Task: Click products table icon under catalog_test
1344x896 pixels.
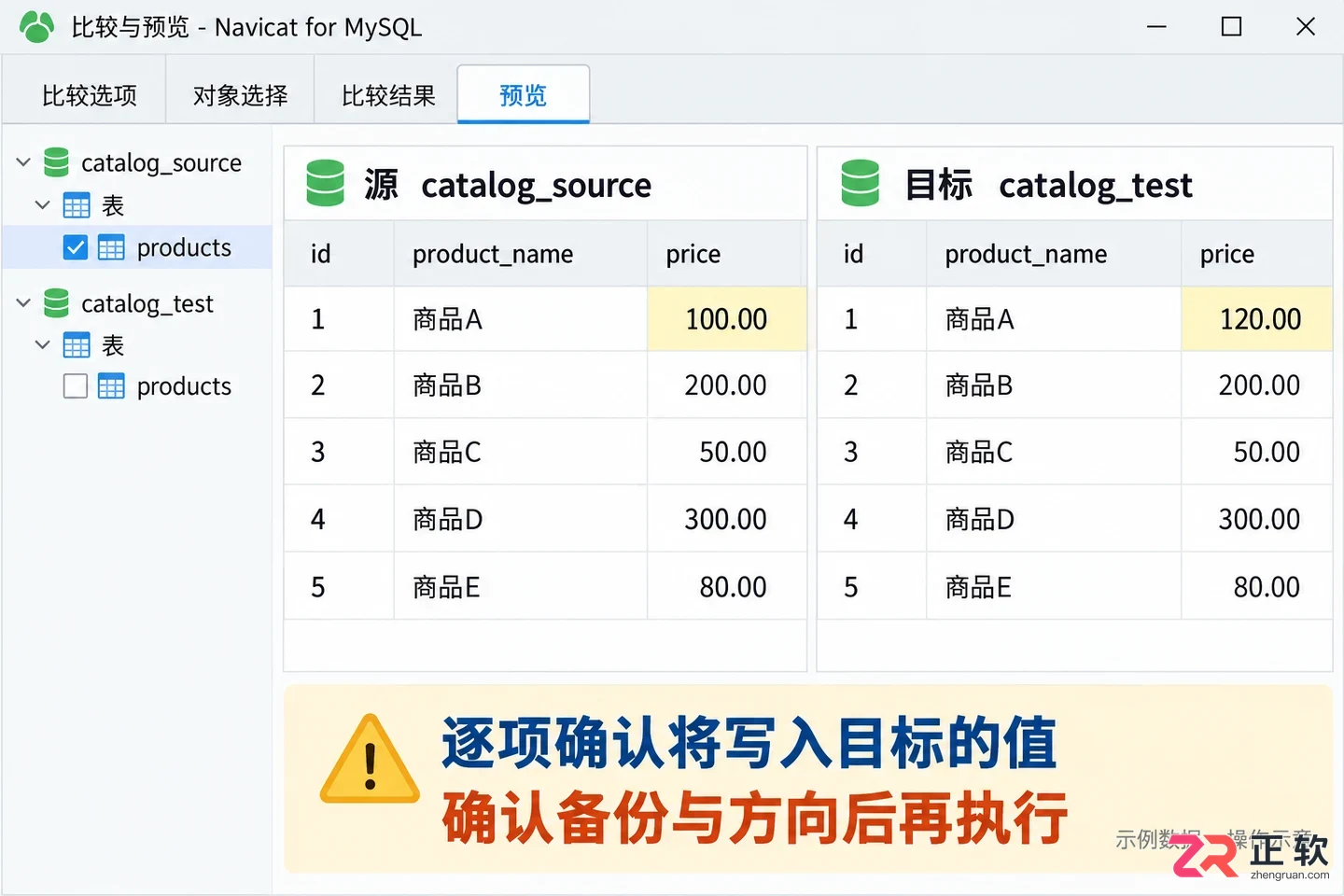Action: click(111, 385)
